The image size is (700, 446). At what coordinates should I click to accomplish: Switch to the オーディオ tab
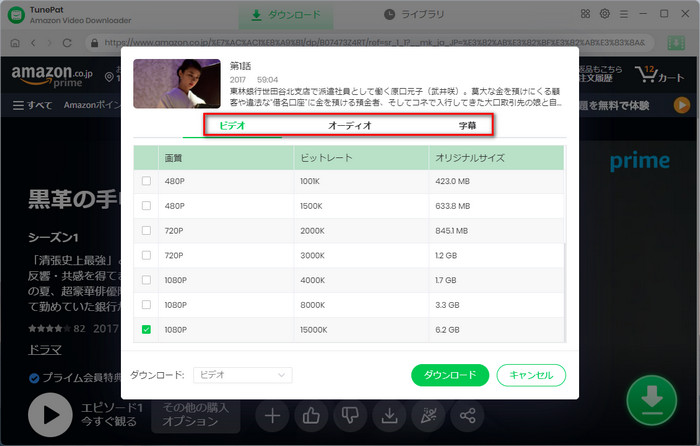pyautogui.click(x=350, y=125)
